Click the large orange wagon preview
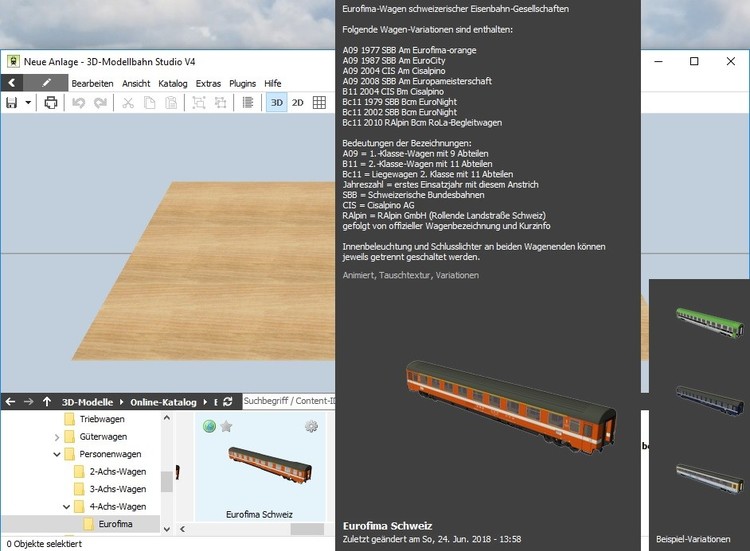Viewport: 750px width, 551px height. (511, 406)
